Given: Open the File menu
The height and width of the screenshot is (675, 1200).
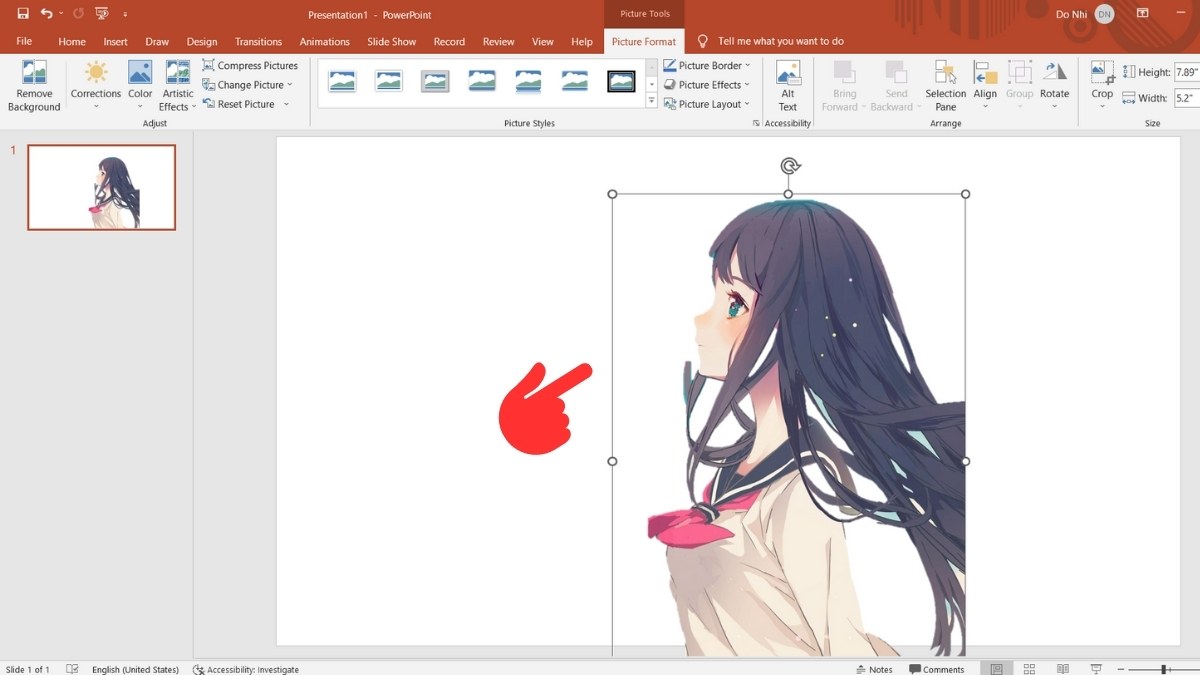Looking at the screenshot, I should tap(24, 42).
